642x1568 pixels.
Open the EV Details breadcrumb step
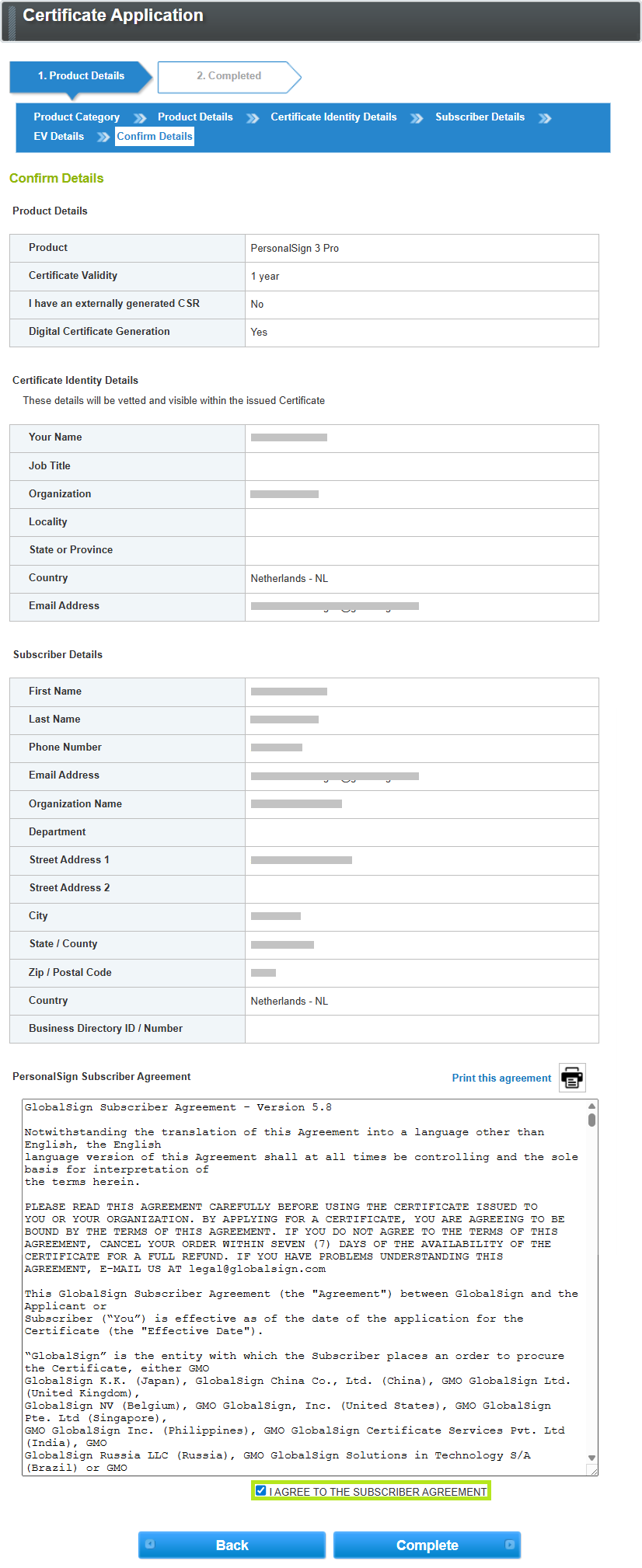tap(58, 137)
